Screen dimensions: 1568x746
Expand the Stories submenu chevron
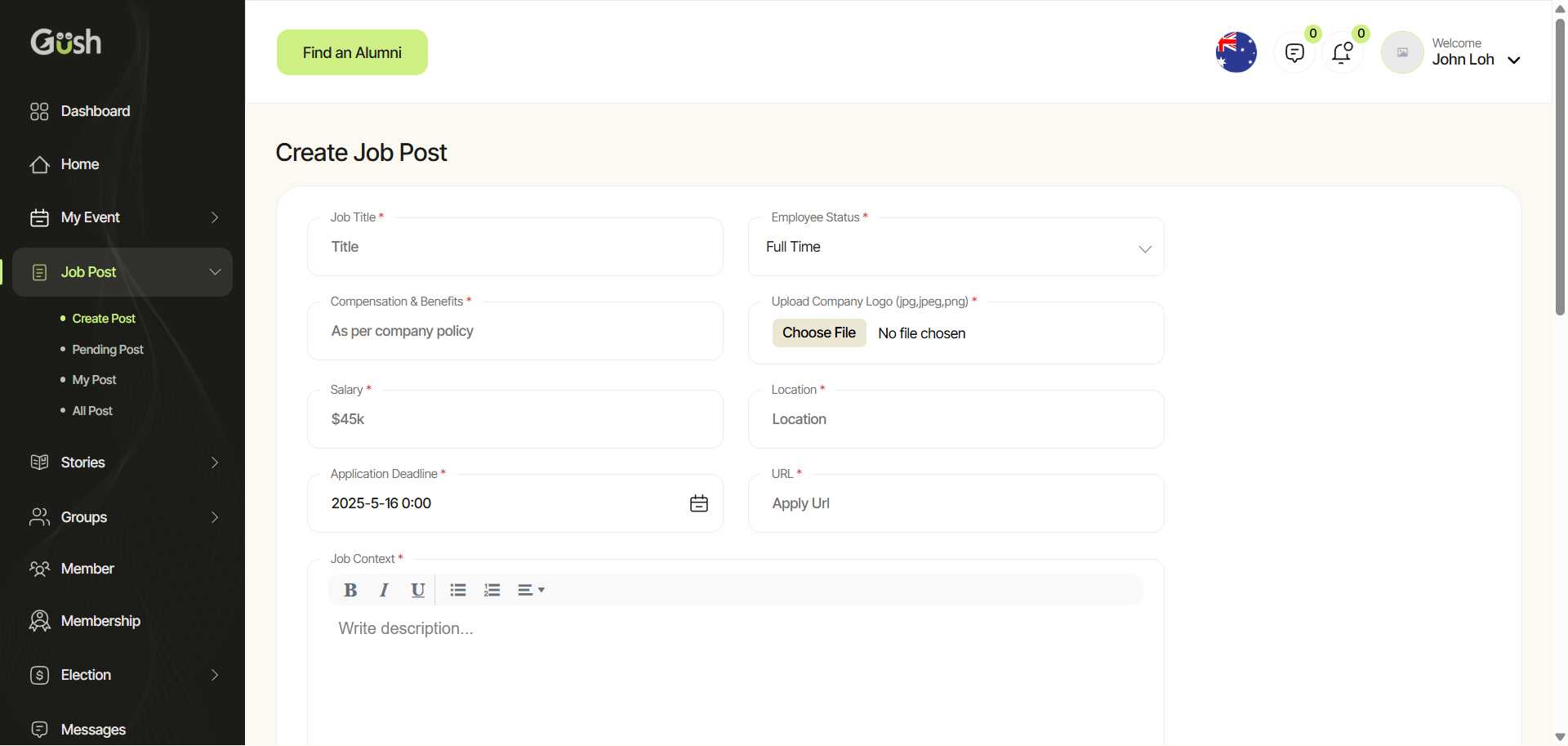215,462
